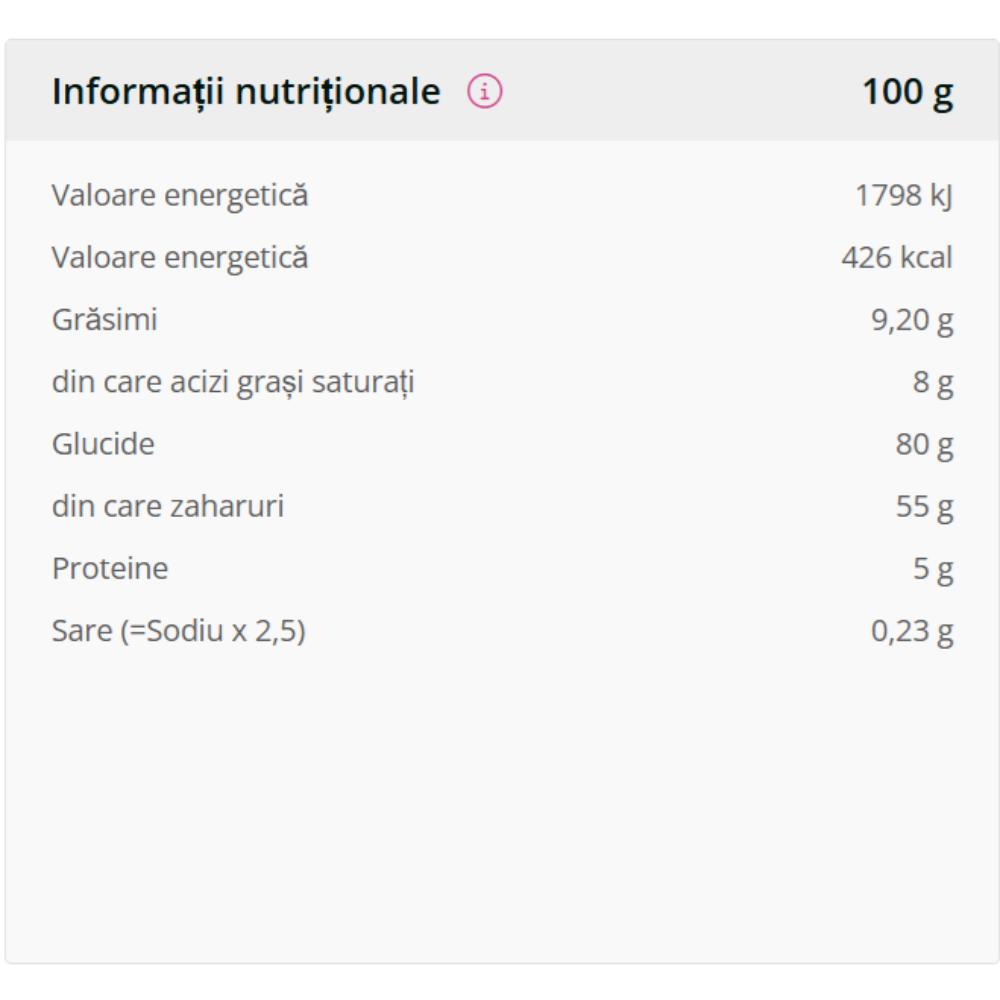Select the first Valoare energetică label
The height and width of the screenshot is (1000, 1000).
[180, 196]
